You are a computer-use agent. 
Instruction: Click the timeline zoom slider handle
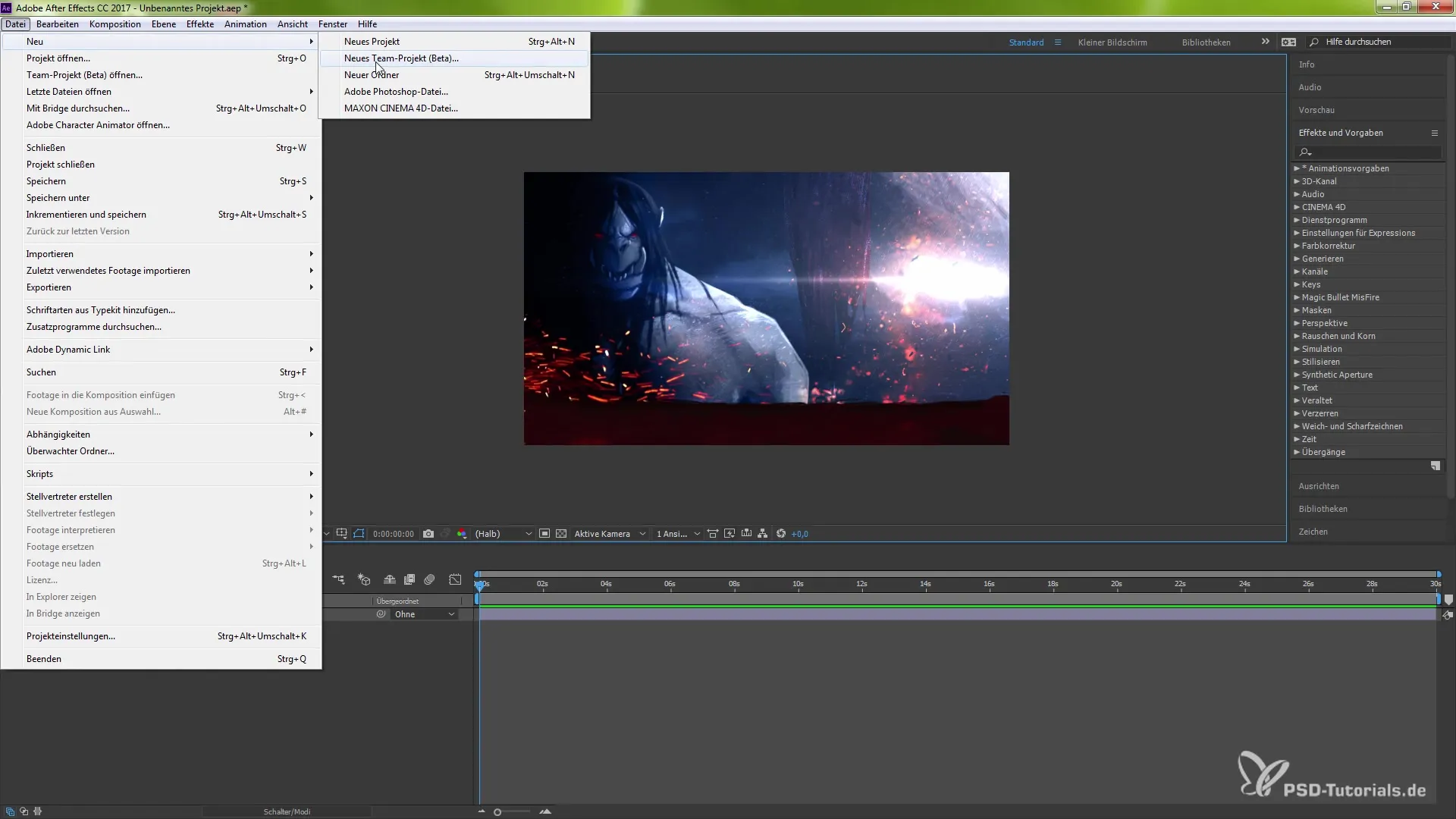pyautogui.click(x=497, y=812)
